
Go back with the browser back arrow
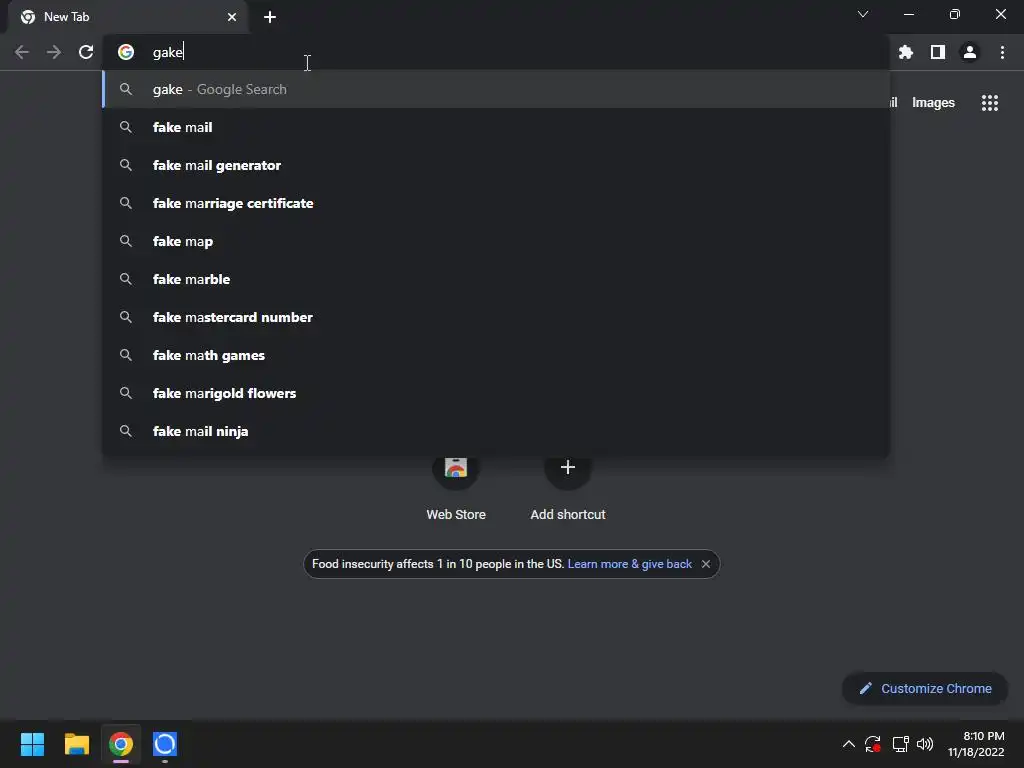tap(22, 52)
